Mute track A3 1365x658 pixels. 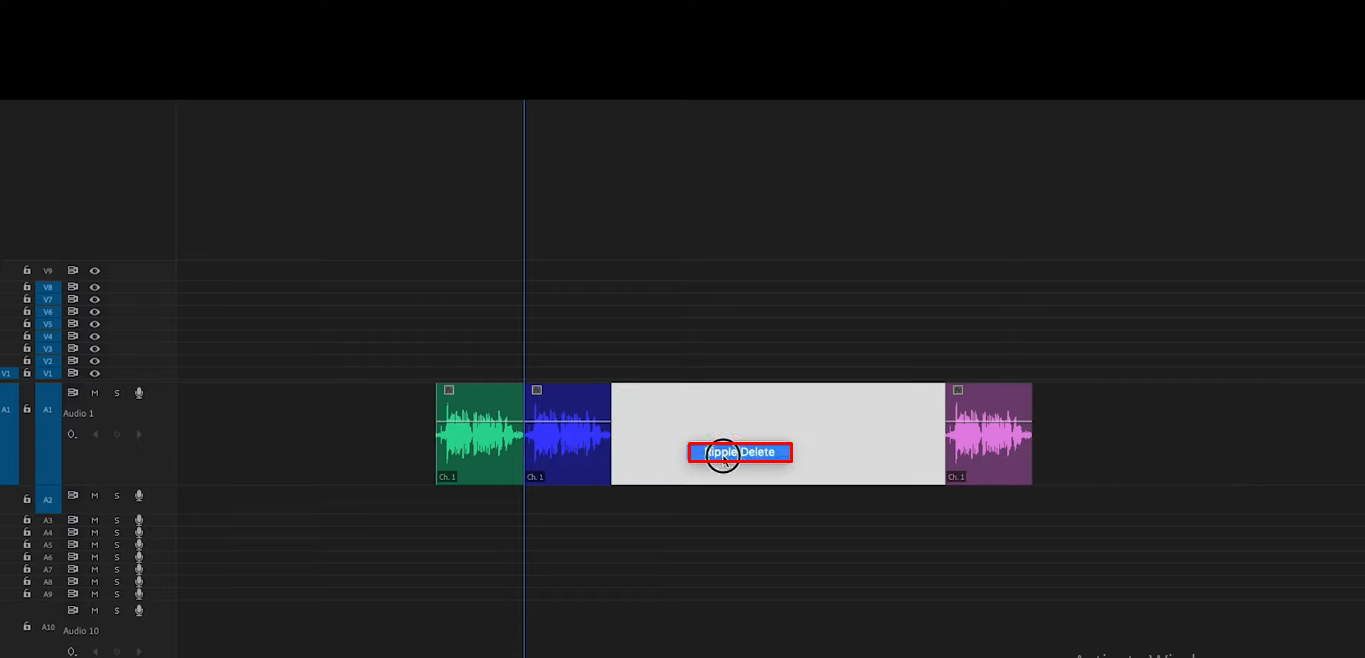95,520
